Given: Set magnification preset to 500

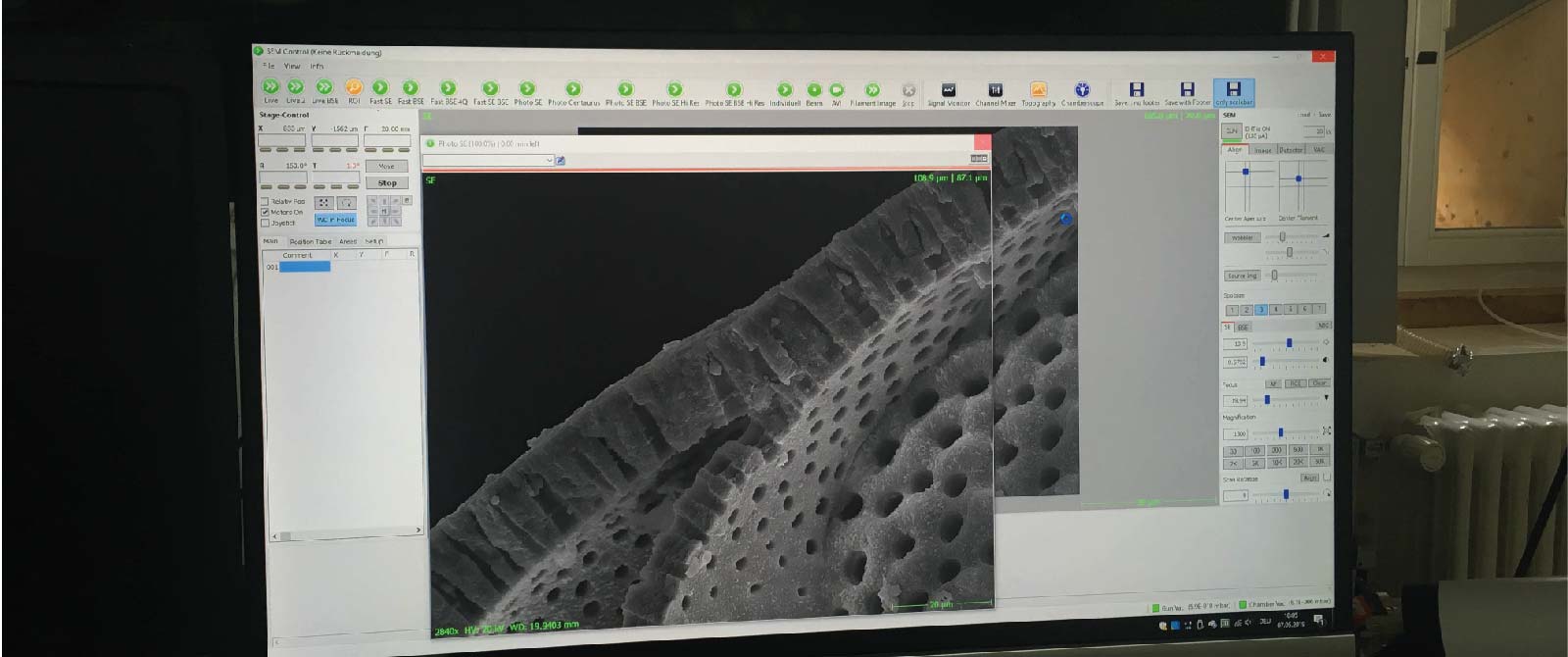Looking at the screenshot, I should tap(1298, 450).
